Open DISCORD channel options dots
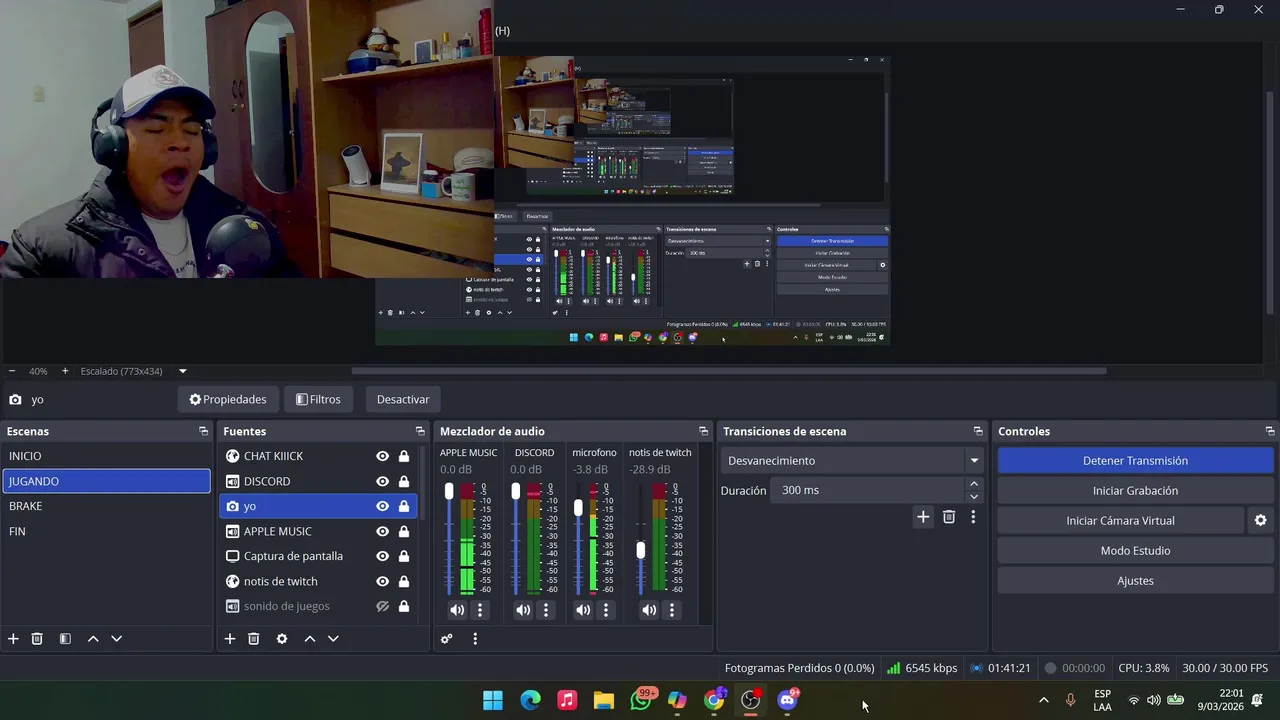The width and height of the screenshot is (1280, 720). coord(546,610)
